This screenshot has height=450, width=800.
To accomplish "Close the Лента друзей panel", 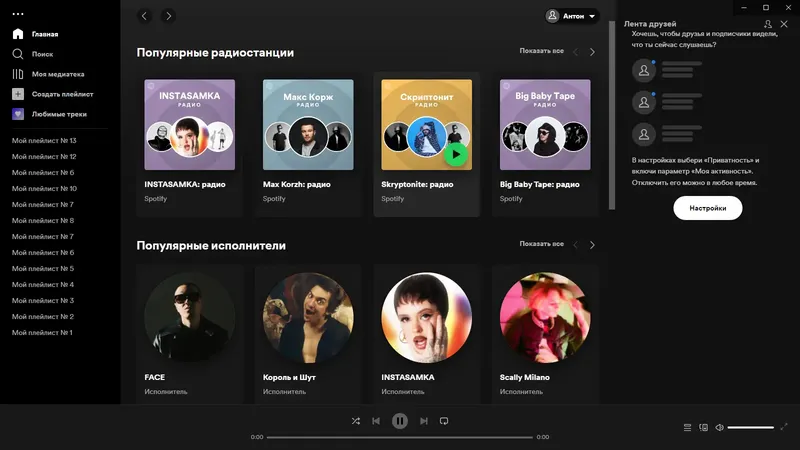I will [x=784, y=24].
